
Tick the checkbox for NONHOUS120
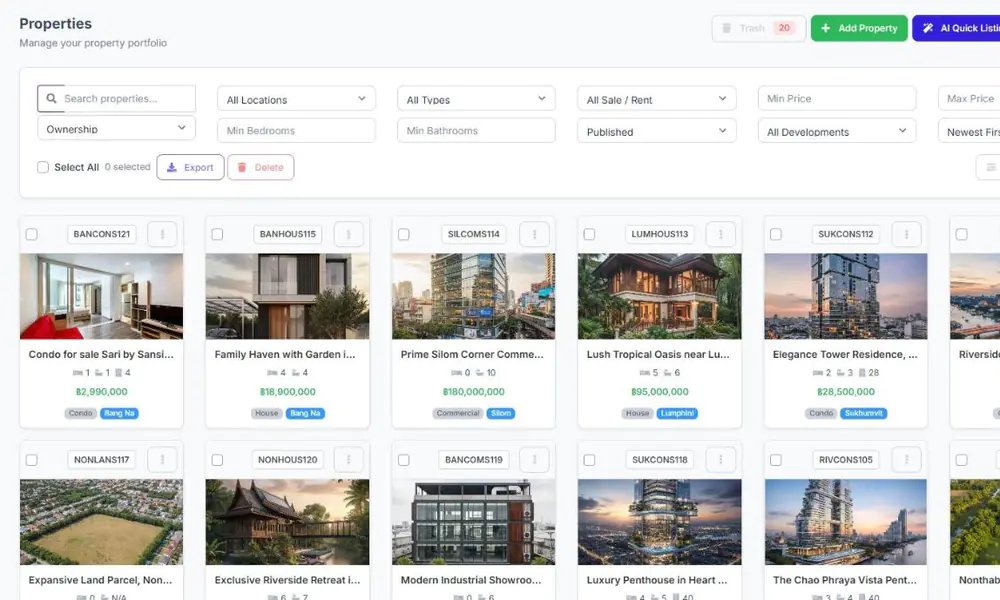[x=217, y=460]
